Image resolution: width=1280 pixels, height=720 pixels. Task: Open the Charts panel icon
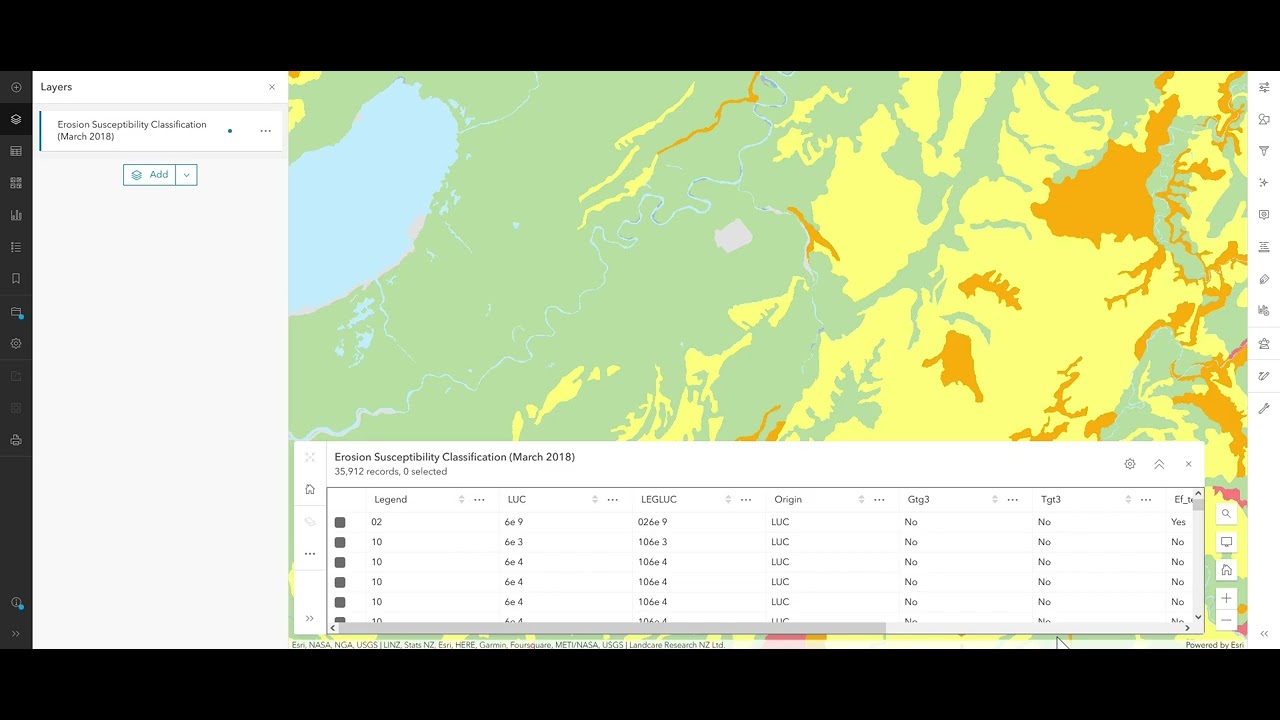coord(16,215)
